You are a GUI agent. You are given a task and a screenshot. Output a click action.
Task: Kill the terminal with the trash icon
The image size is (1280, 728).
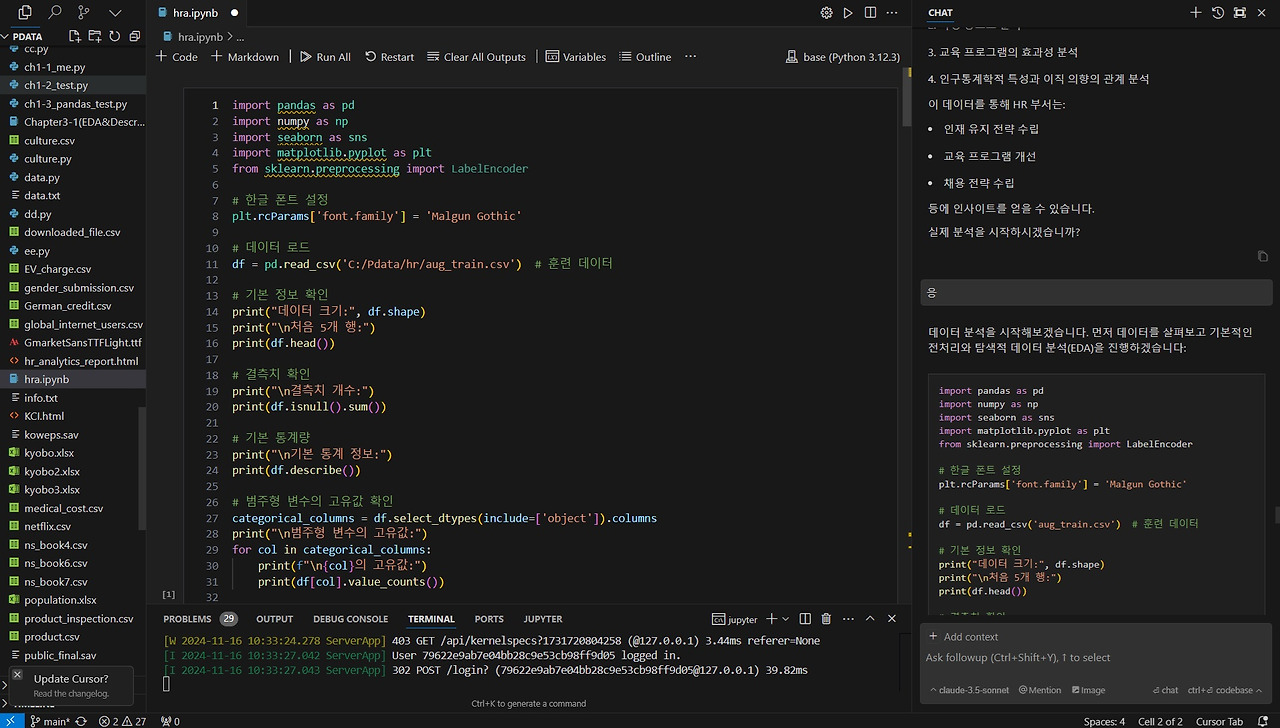[826, 619]
